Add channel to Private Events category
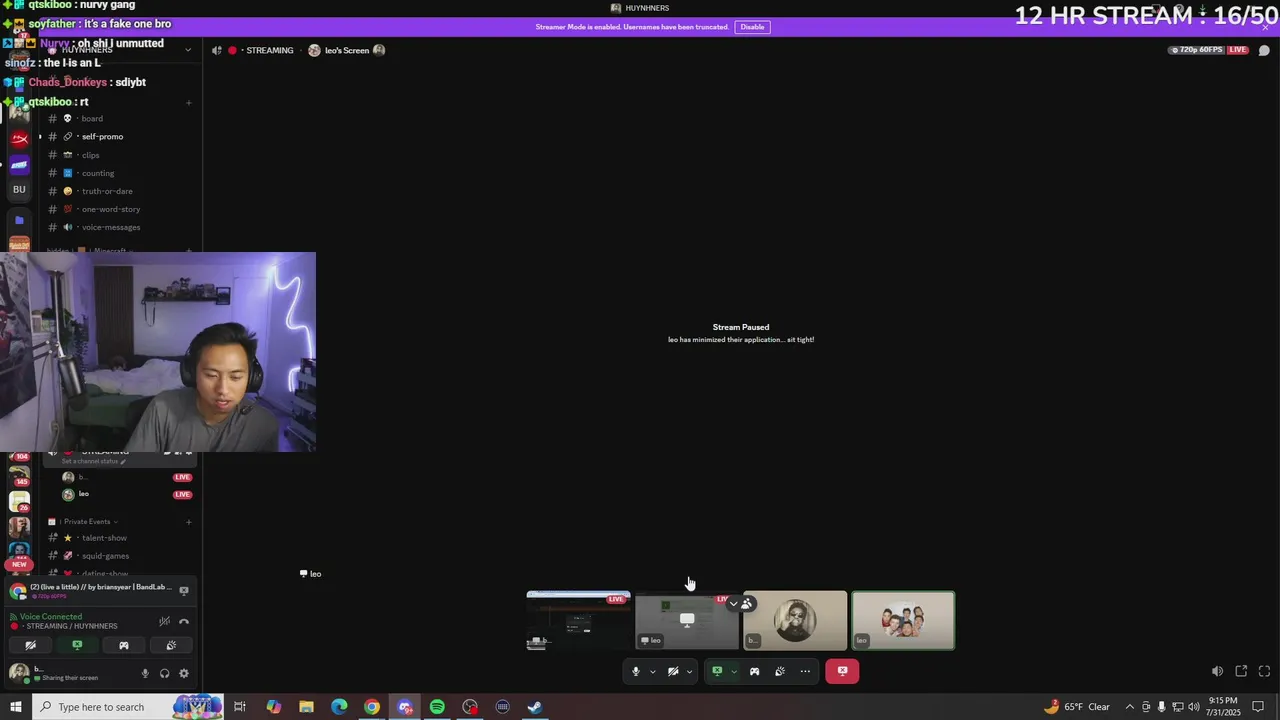 [x=189, y=521]
